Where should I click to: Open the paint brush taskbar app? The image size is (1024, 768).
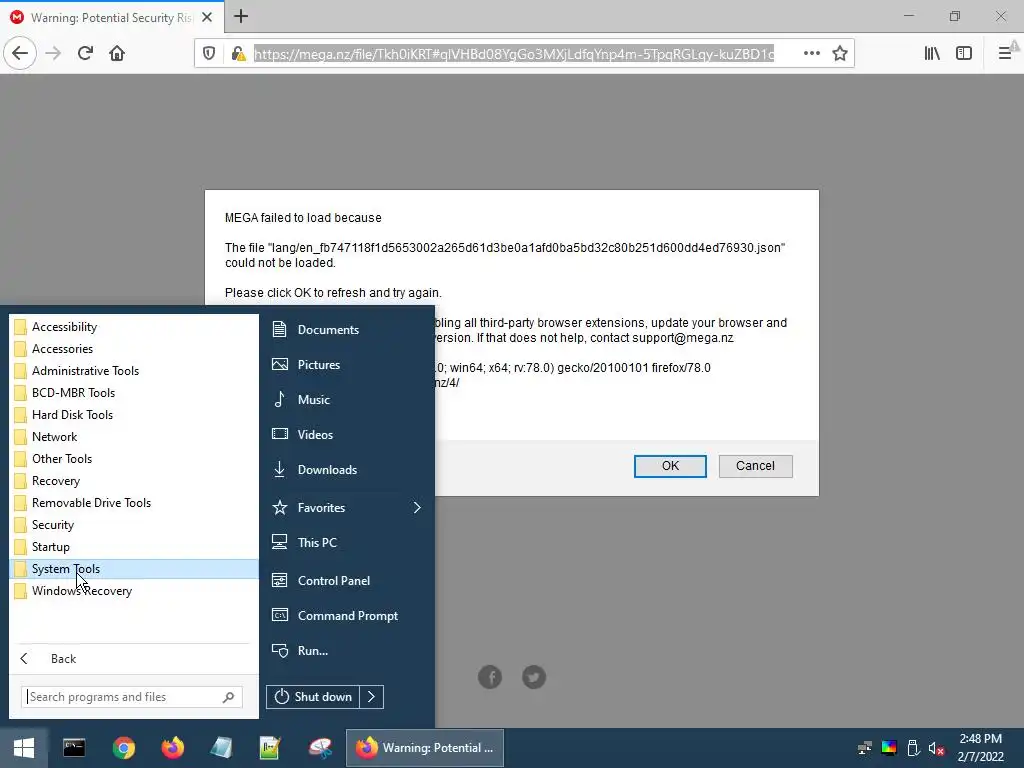320,748
